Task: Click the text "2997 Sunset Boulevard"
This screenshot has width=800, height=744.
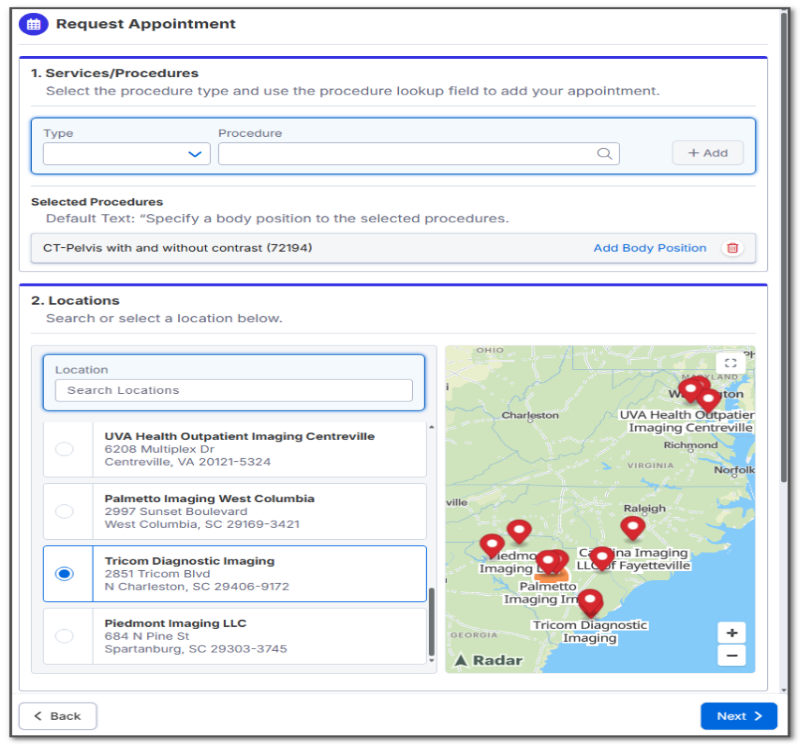Action: [176, 511]
